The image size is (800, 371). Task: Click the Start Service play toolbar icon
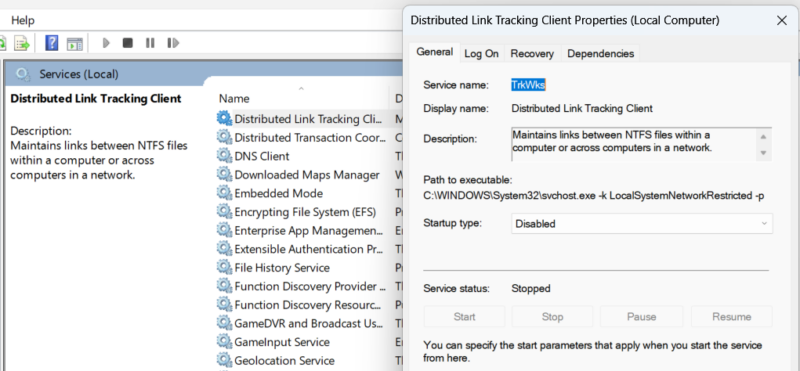(x=106, y=43)
